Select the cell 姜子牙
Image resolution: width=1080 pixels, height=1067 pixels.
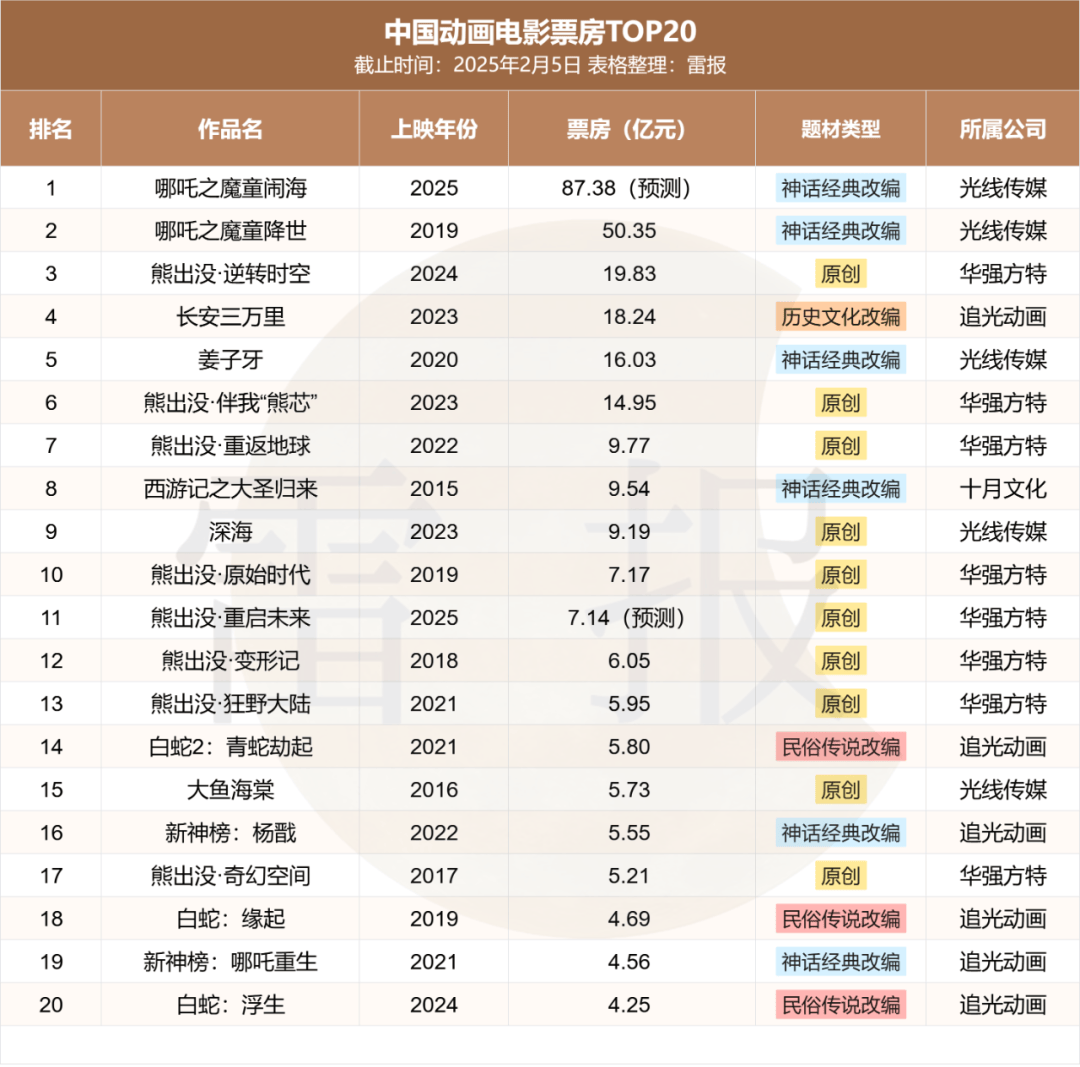(x=230, y=360)
